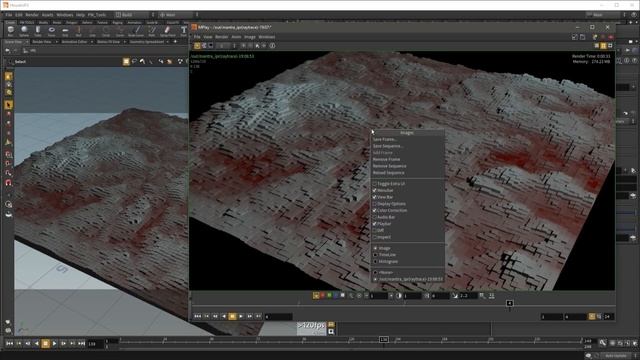Jump to first frame in MPlay playbar
Screen dimensions: 640x360
click(x=198, y=316)
